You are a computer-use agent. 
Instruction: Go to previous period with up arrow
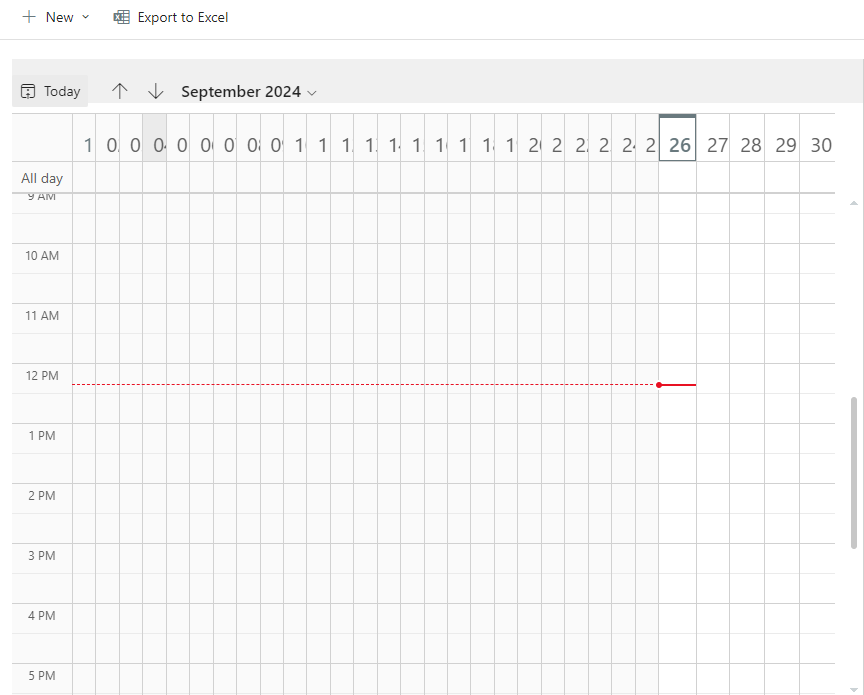[x=120, y=91]
